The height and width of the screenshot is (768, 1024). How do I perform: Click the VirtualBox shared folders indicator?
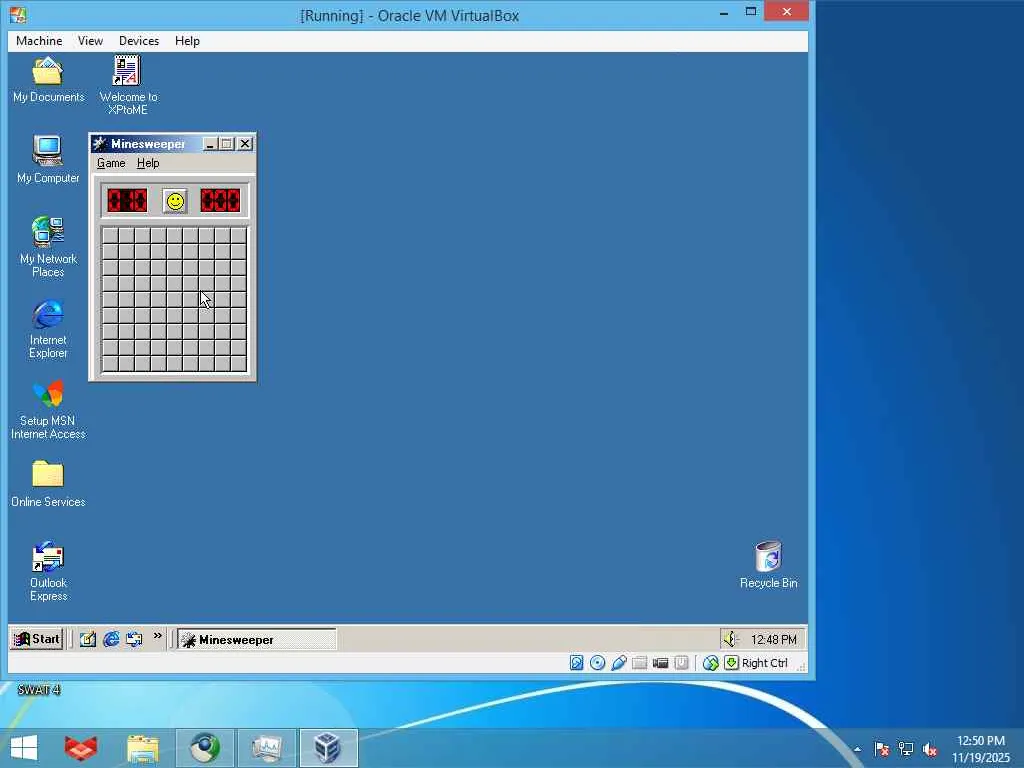[639, 663]
